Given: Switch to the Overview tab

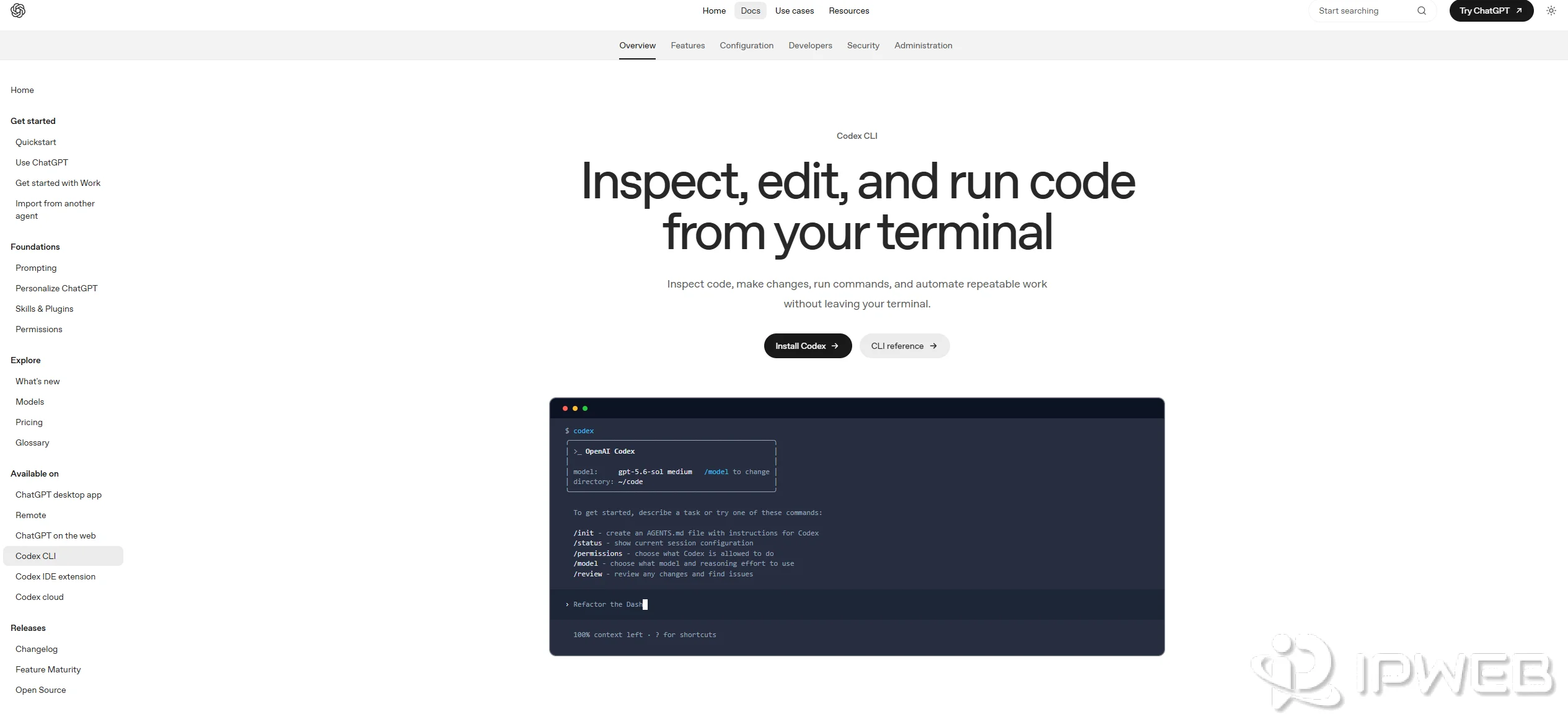Looking at the screenshot, I should pyautogui.click(x=637, y=45).
